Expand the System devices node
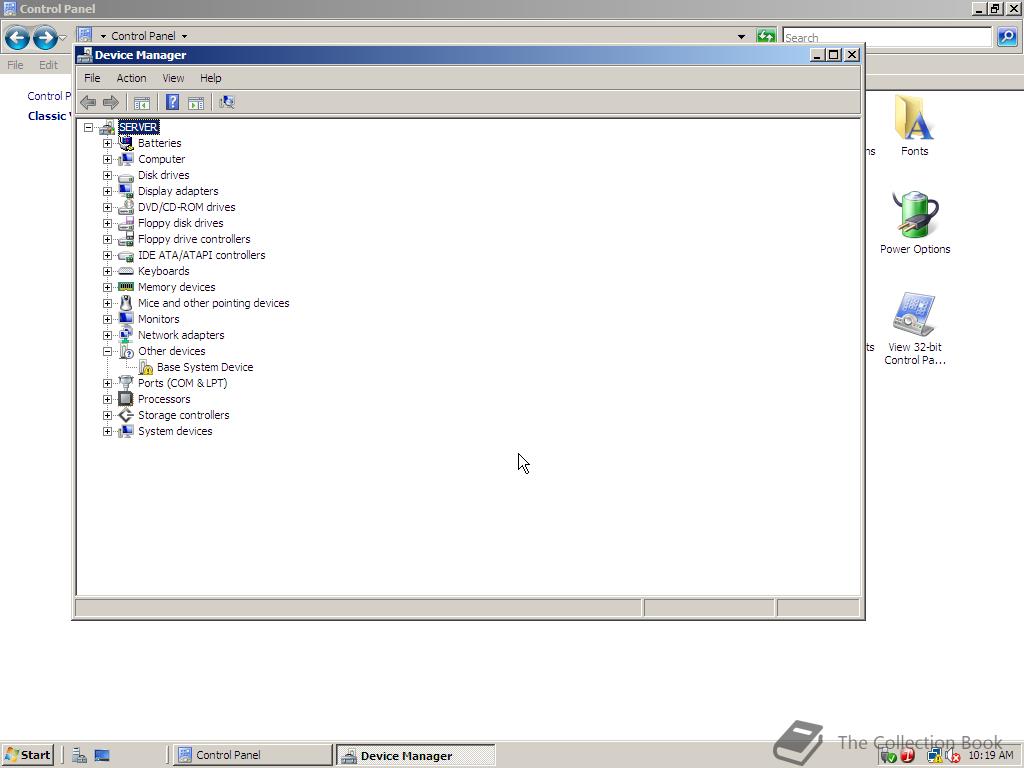The height and width of the screenshot is (768, 1024). click(x=108, y=431)
